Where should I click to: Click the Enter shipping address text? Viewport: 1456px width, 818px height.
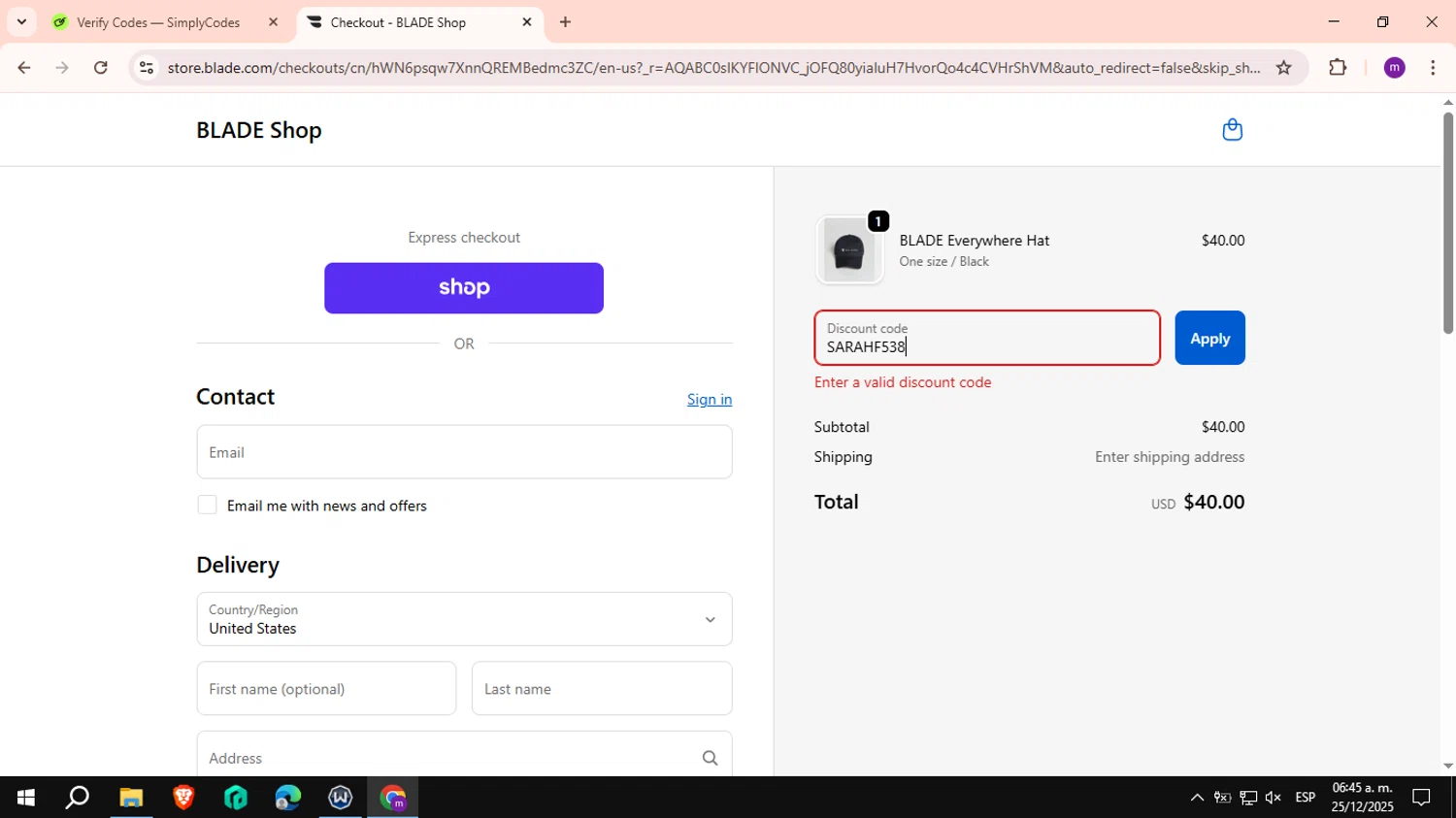[x=1170, y=457]
